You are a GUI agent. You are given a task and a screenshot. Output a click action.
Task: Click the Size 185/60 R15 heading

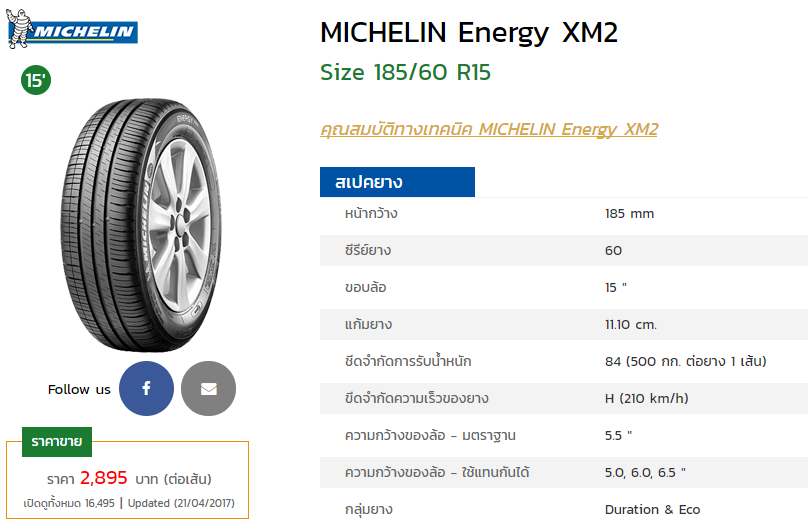pyautogui.click(x=405, y=72)
